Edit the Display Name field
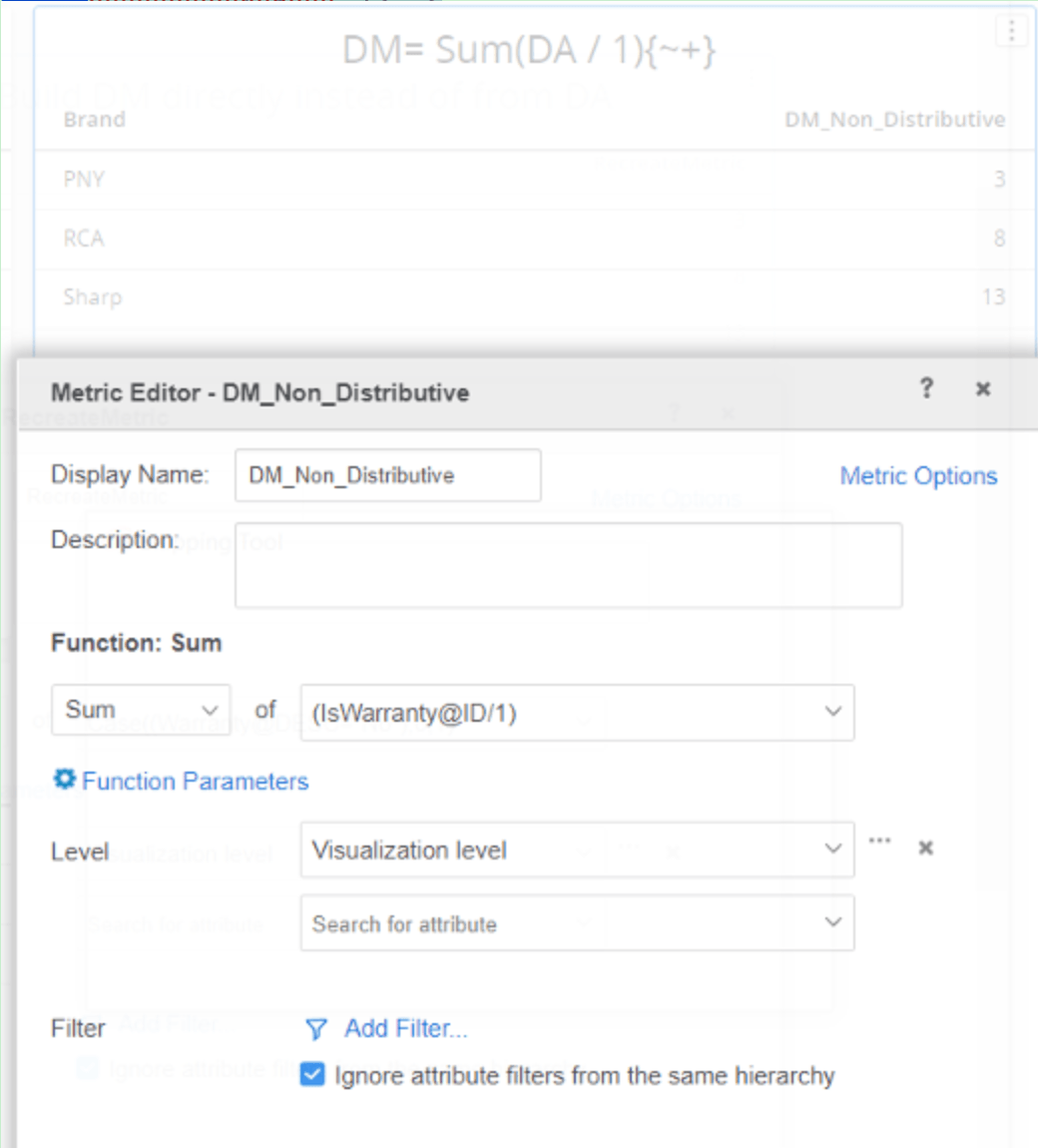Image resolution: width=1038 pixels, height=1148 pixels. point(387,475)
